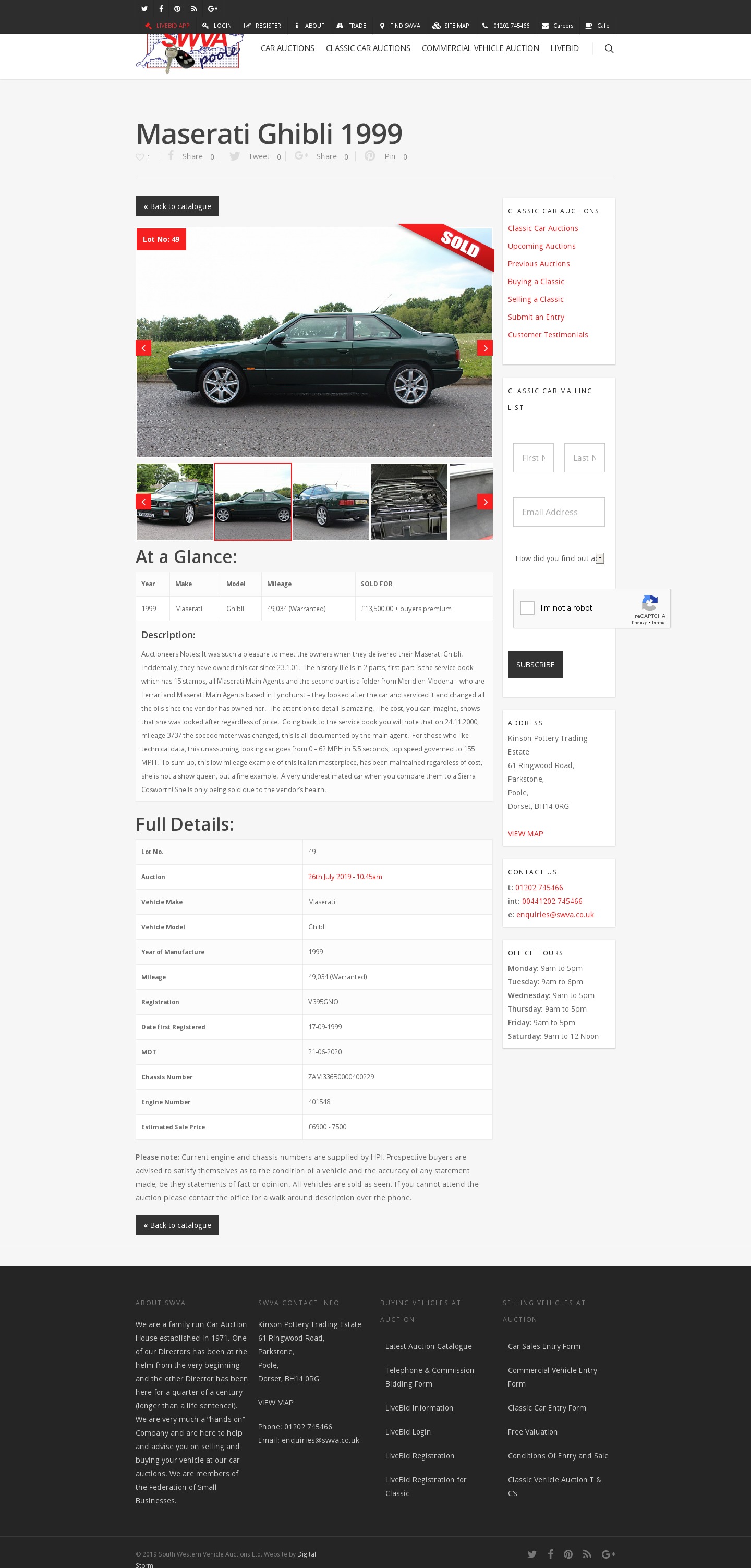Image resolution: width=751 pixels, height=1568 pixels.
Task: Show previous main image with left arrow
Action: (143, 348)
